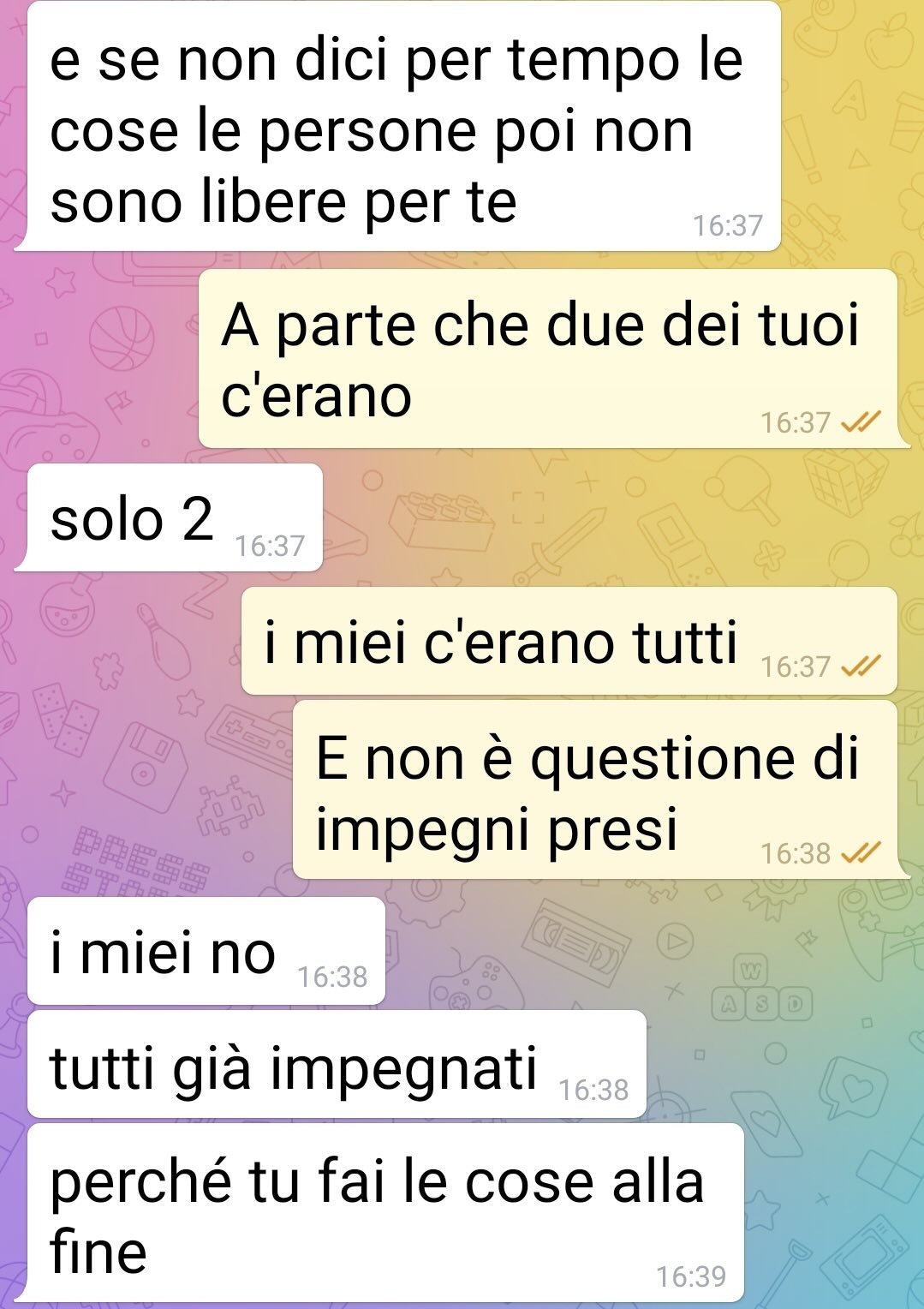924x1309 pixels.
Task: Tap read checkmarks on 'A parte che due' message
Action: click(x=861, y=421)
